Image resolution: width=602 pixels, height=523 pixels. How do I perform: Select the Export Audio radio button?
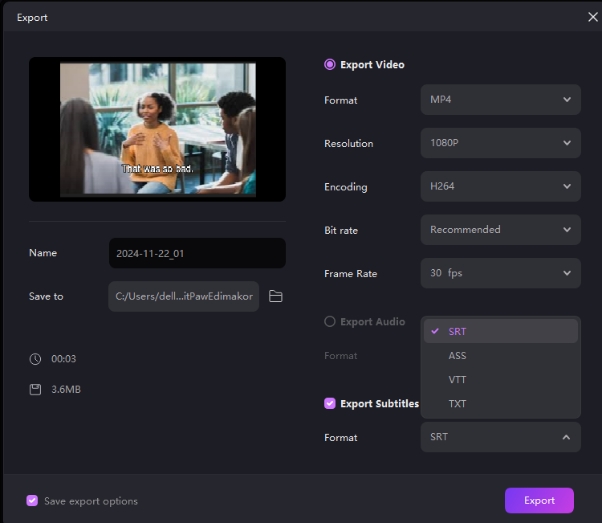330,322
